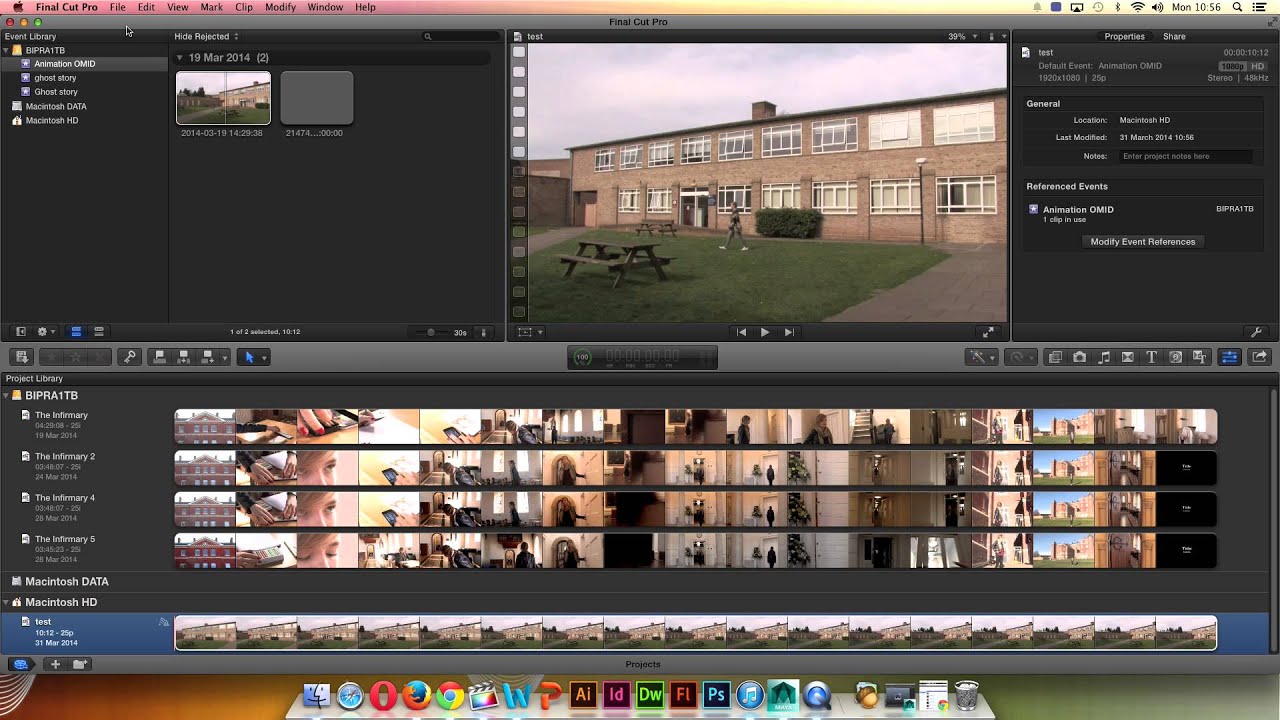This screenshot has width=1280, height=720.
Task: Switch to the Share tab in inspector
Action: point(1174,37)
